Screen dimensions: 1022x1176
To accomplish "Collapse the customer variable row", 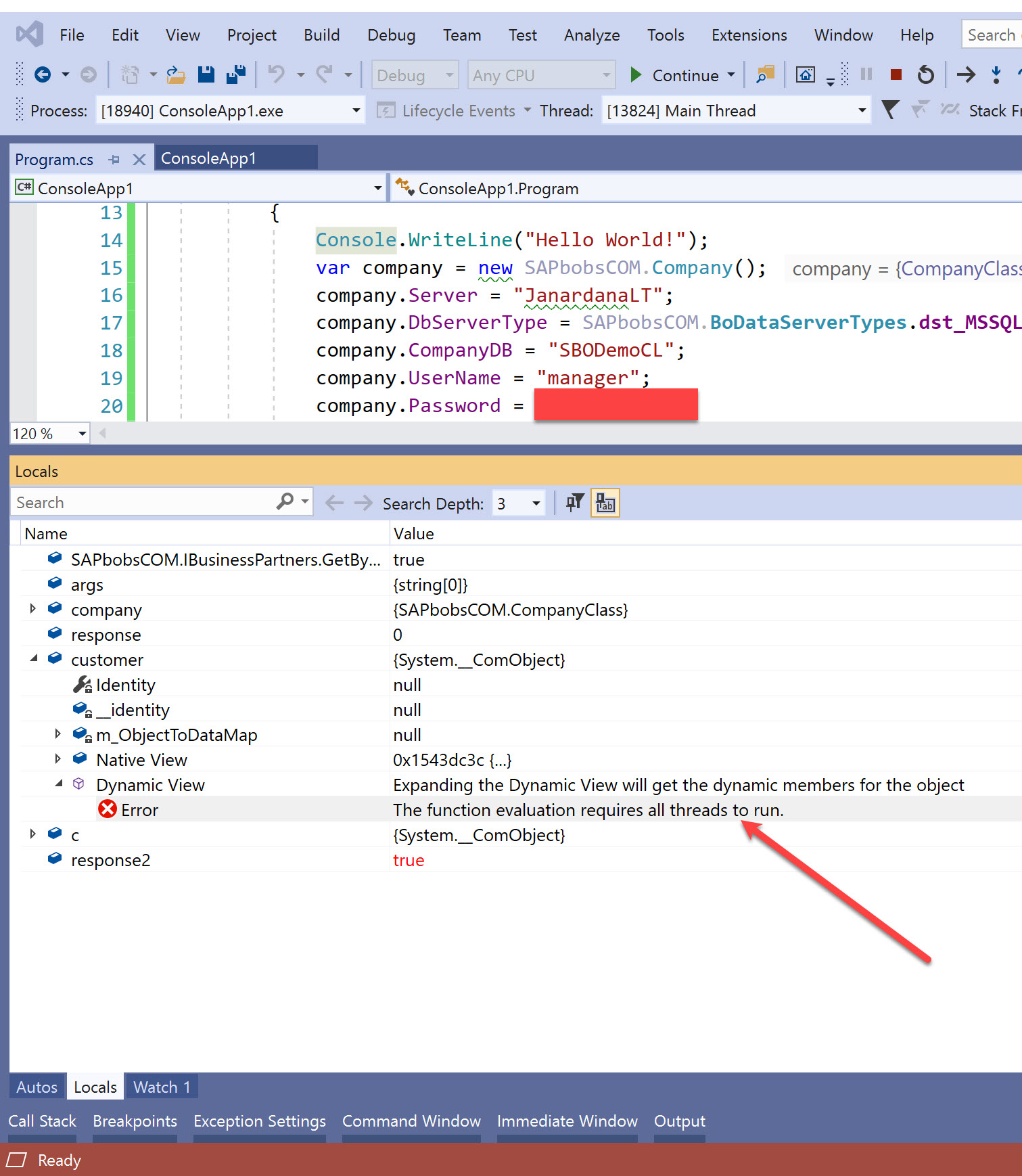I will 34,658.
